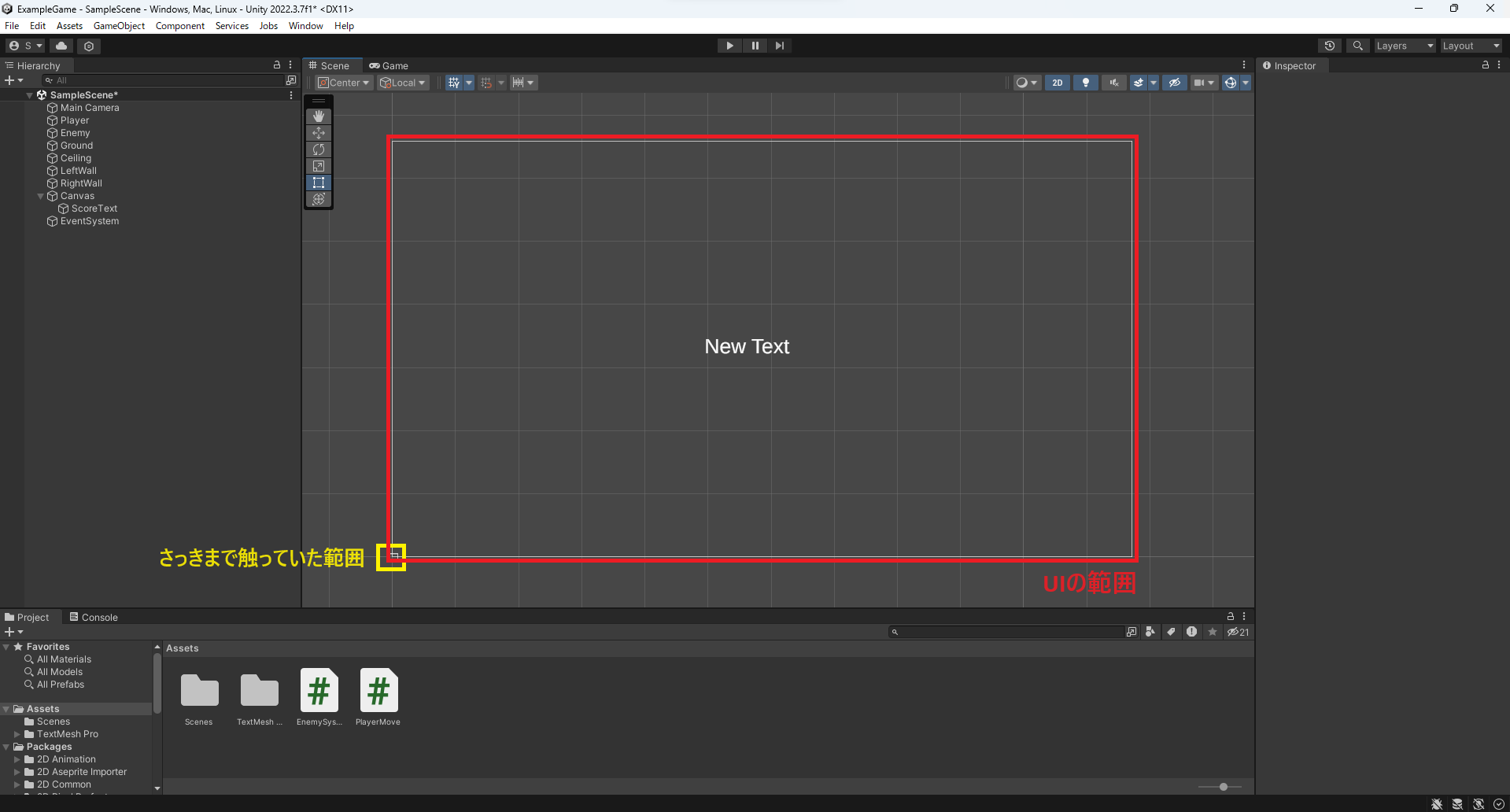1510x812 pixels.
Task: Open the search window via the magnifier icon
Action: (1357, 45)
